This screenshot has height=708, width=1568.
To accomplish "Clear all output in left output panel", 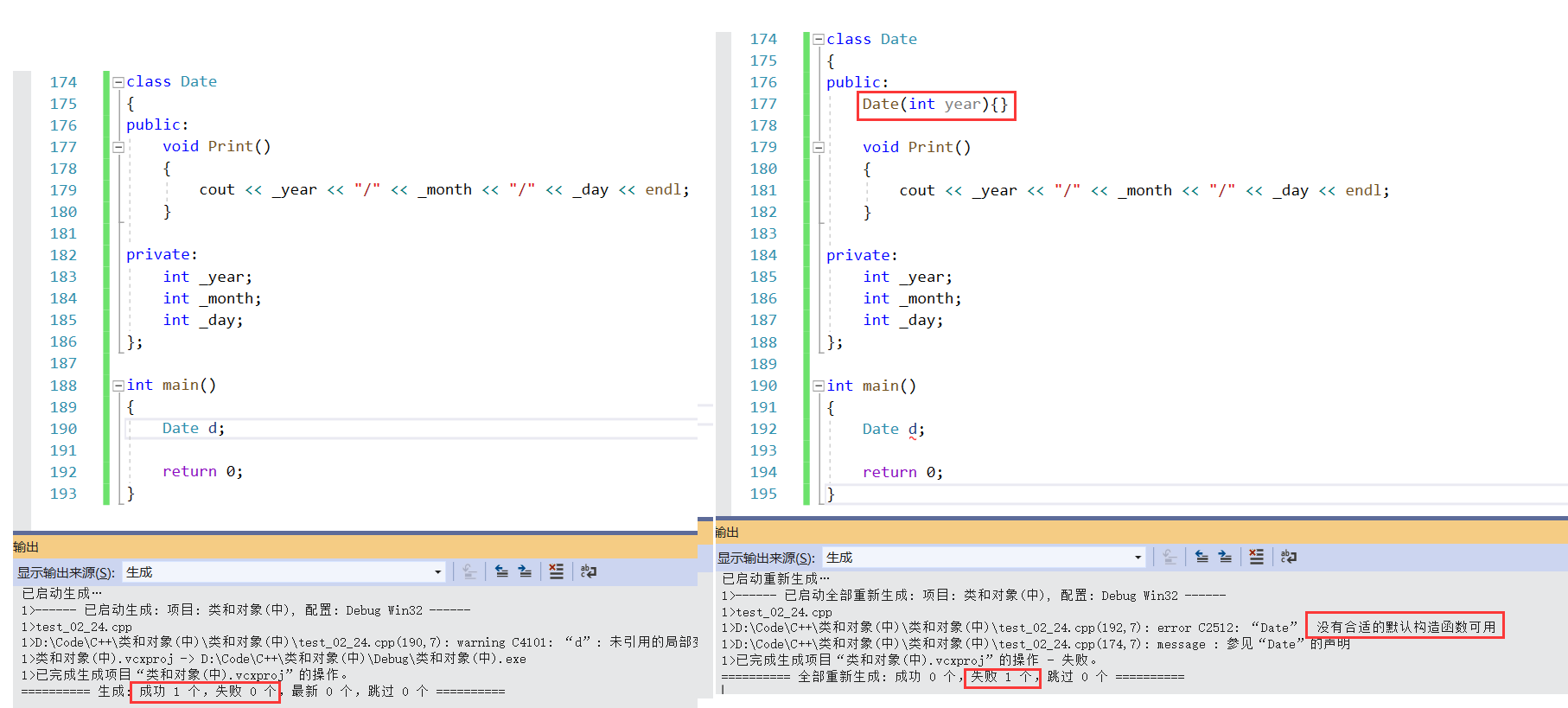I will (556, 571).
